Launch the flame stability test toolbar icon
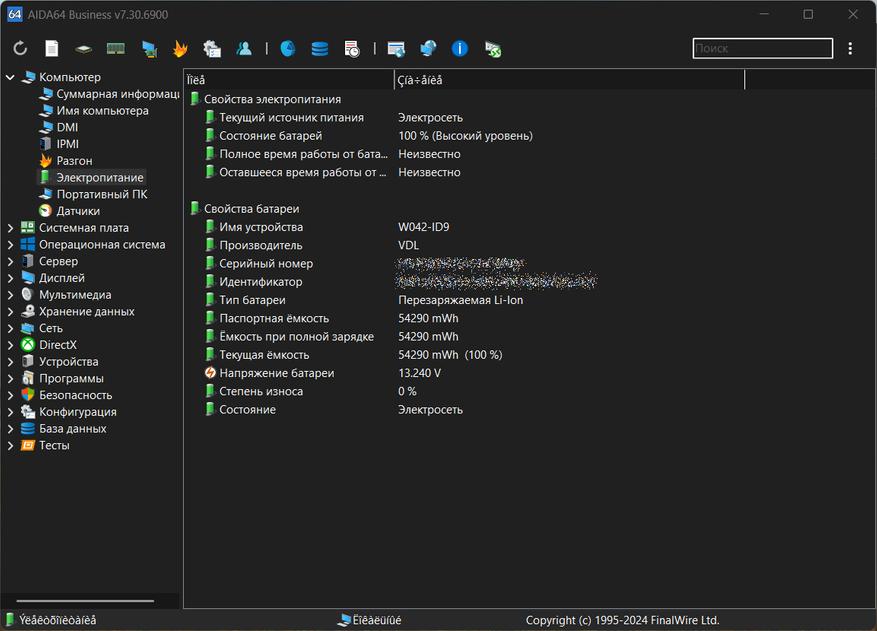The width and height of the screenshot is (877, 631). pyautogui.click(x=180, y=49)
